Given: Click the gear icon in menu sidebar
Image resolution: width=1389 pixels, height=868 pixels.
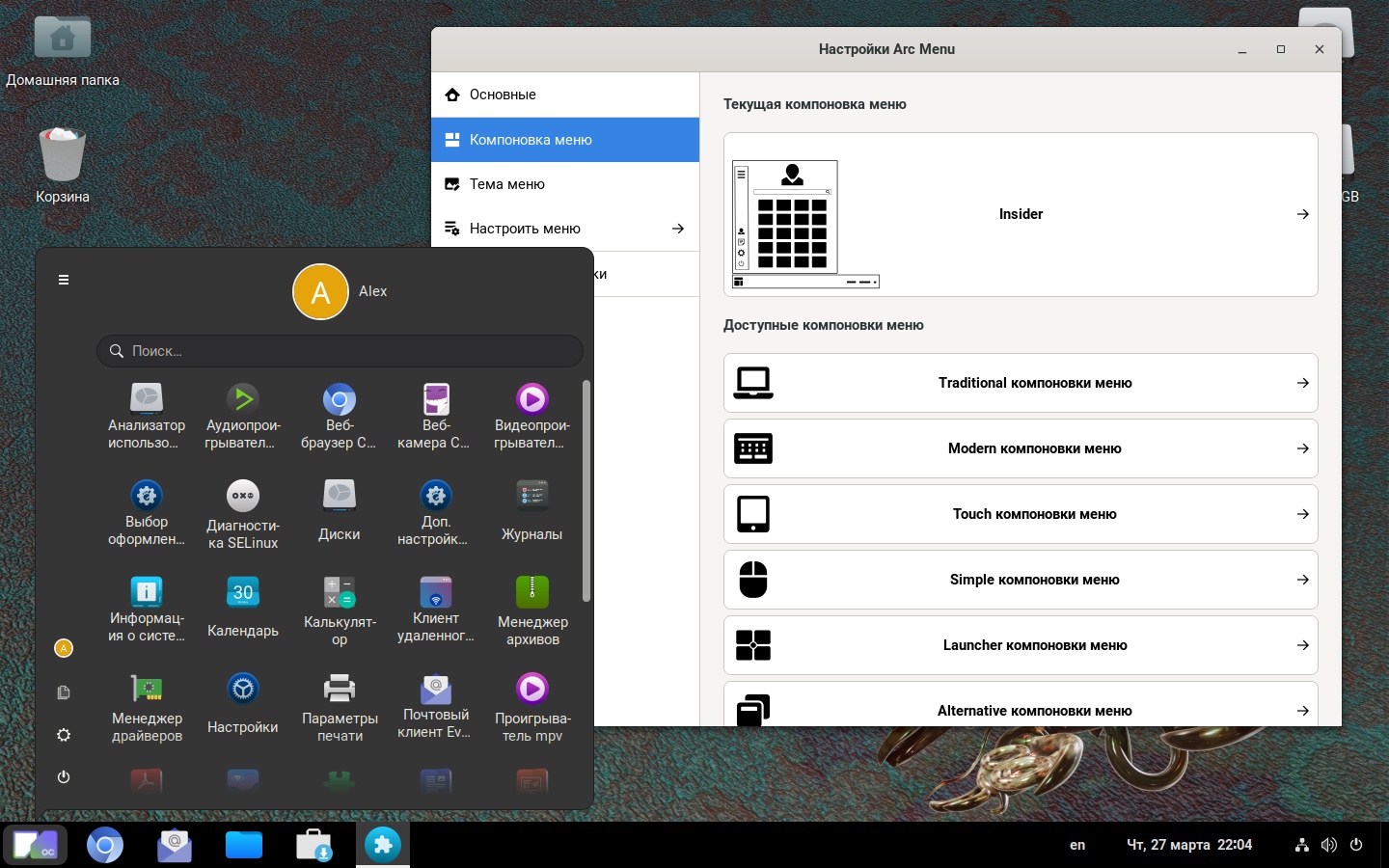Looking at the screenshot, I should [x=64, y=735].
